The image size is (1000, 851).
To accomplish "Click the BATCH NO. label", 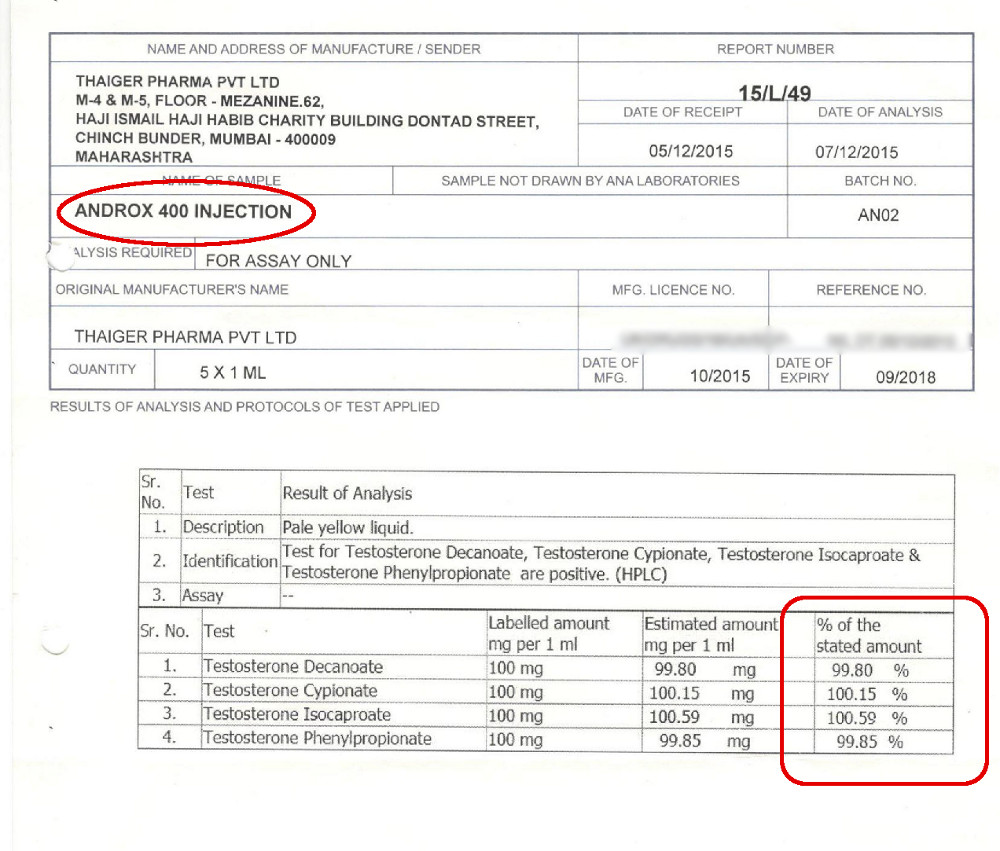I will [880, 181].
